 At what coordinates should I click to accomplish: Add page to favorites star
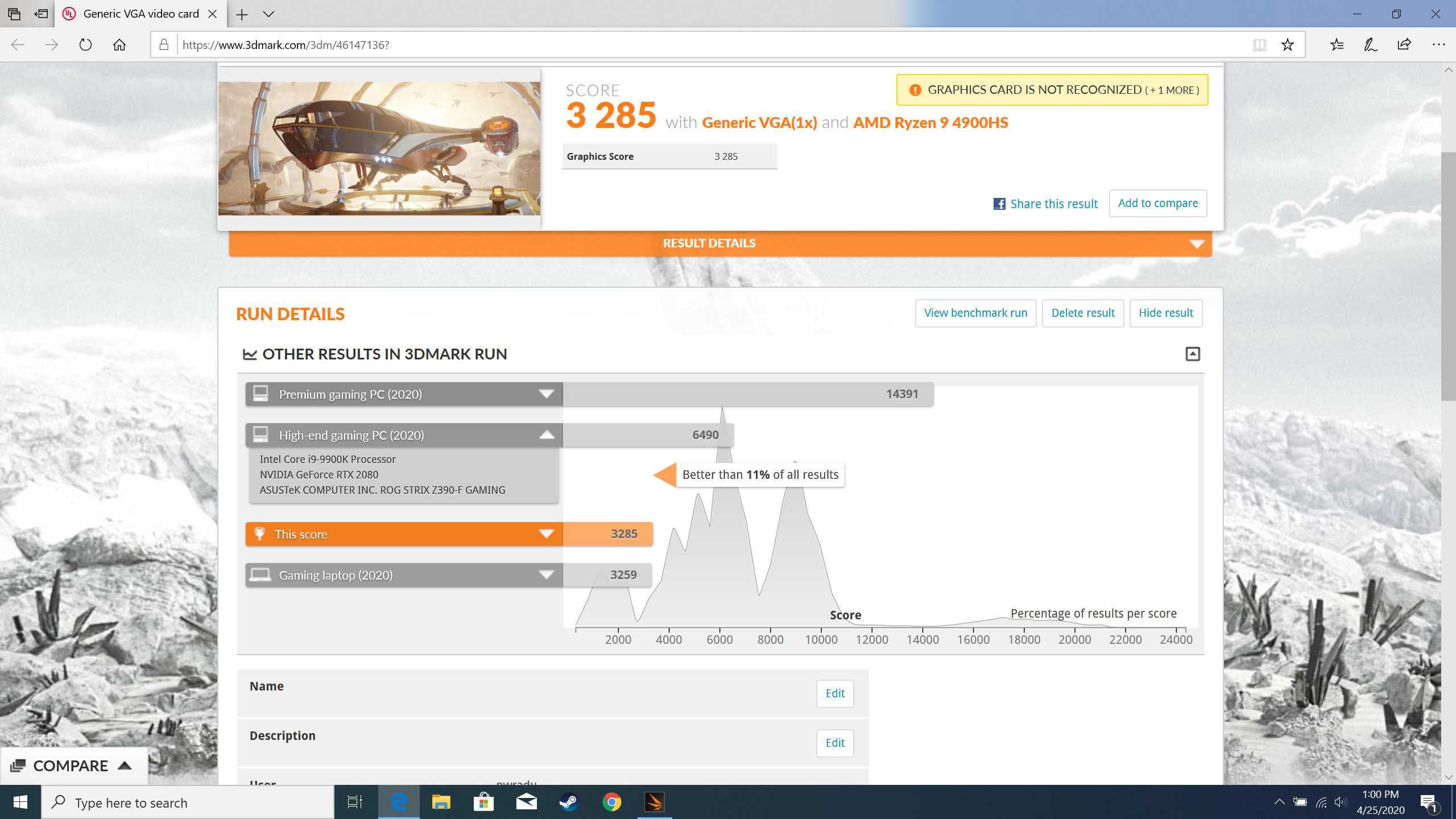[x=1288, y=45]
